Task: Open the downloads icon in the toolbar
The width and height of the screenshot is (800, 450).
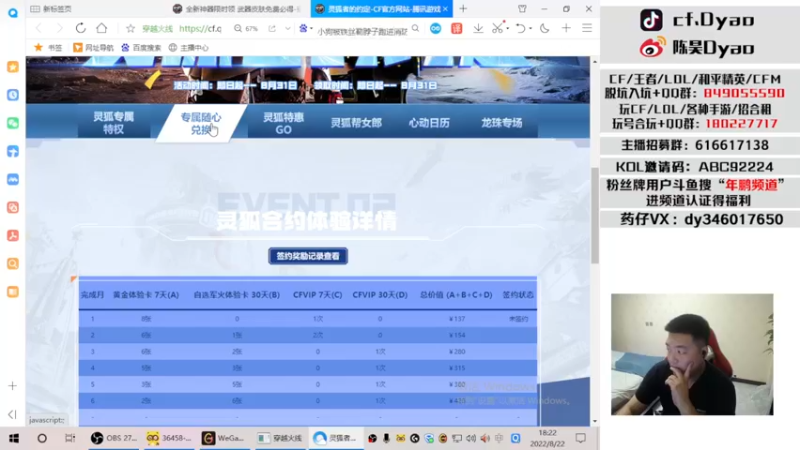Action: (478, 29)
